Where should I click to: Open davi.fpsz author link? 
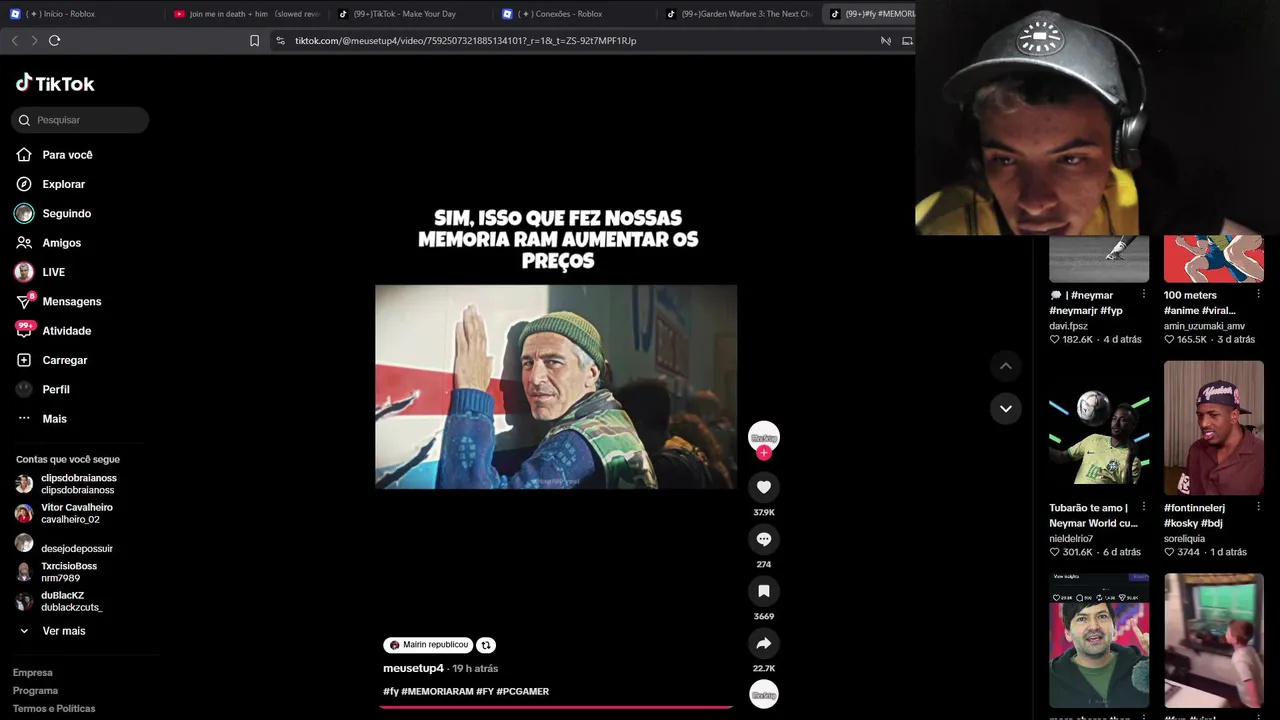1068,326
